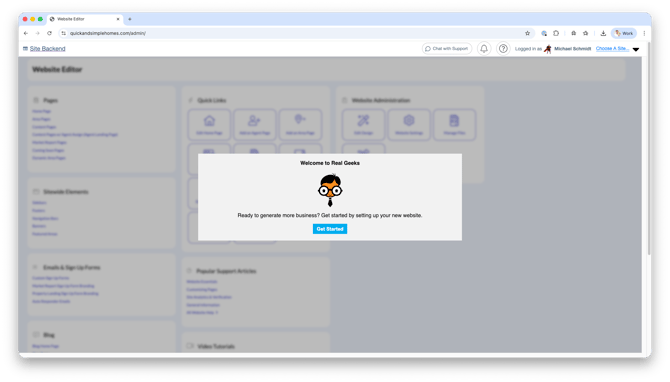
Task: Open a new browser tab
Action: [x=130, y=19]
